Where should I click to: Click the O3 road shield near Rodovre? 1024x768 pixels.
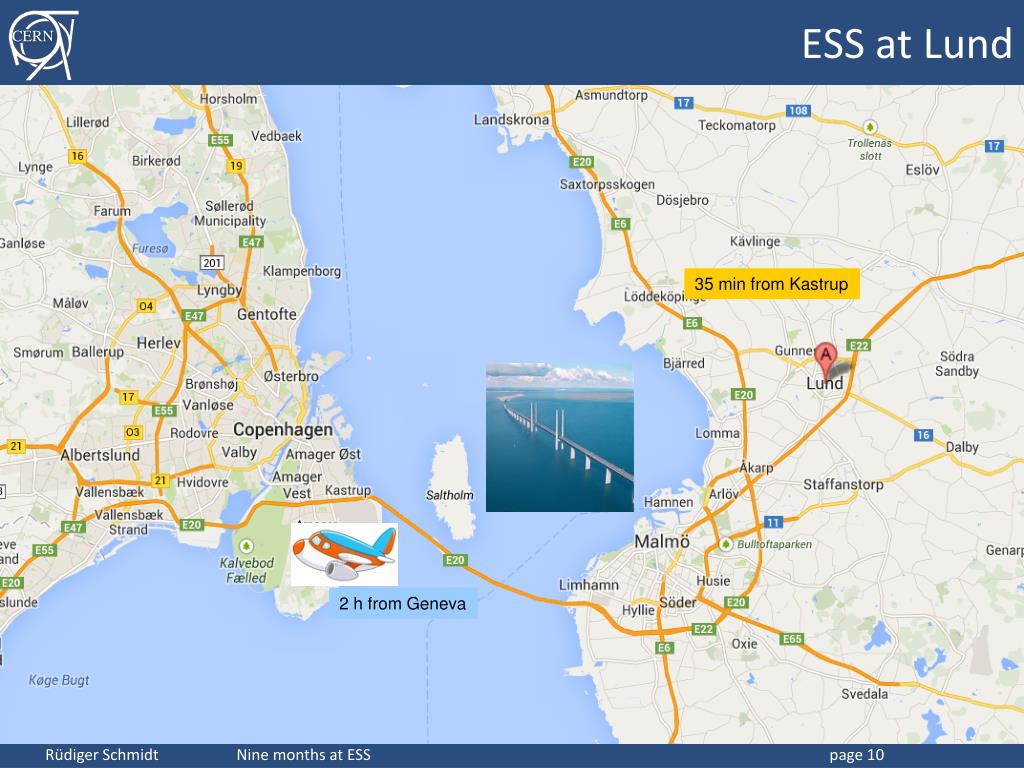pos(133,432)
